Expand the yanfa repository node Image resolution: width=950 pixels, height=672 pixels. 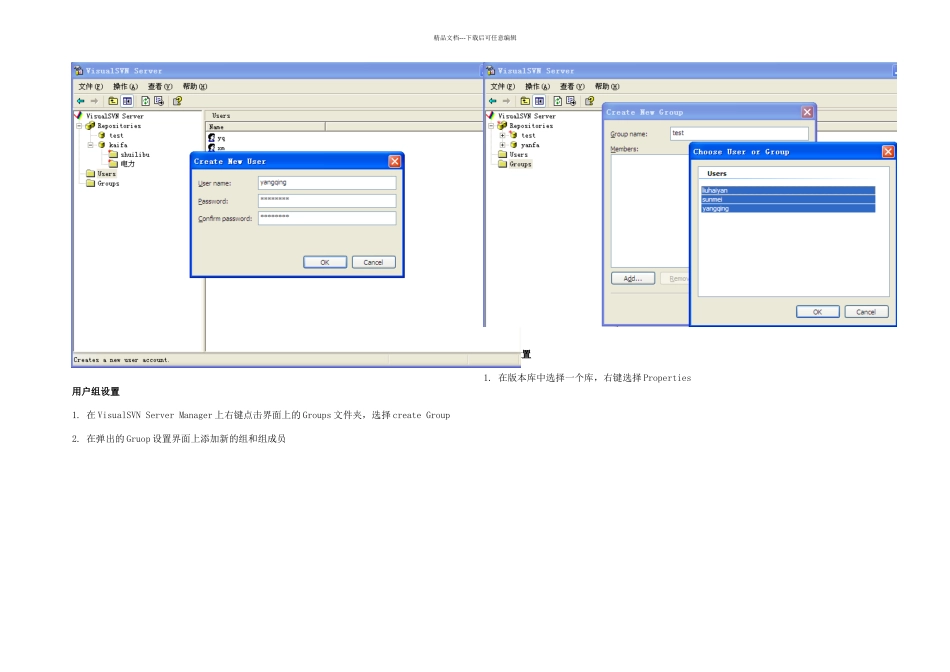click(x=502, y=145)
